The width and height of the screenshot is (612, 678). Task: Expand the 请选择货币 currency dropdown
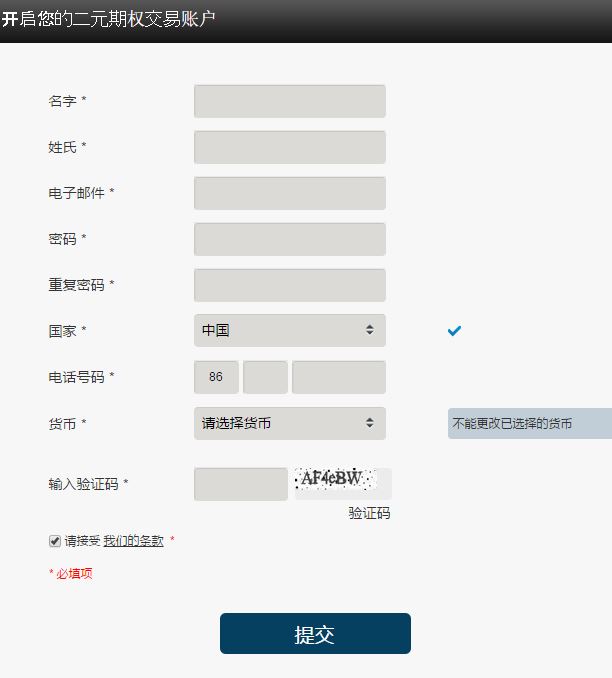[289, 423]
